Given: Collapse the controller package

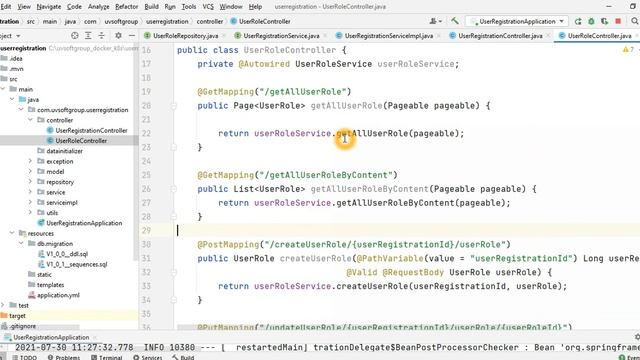Looking at the screenshot, I should 30,120.
